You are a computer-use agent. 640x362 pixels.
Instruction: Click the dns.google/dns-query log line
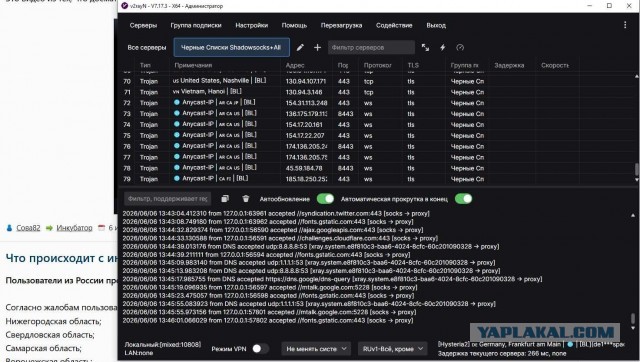click(332, 279)
